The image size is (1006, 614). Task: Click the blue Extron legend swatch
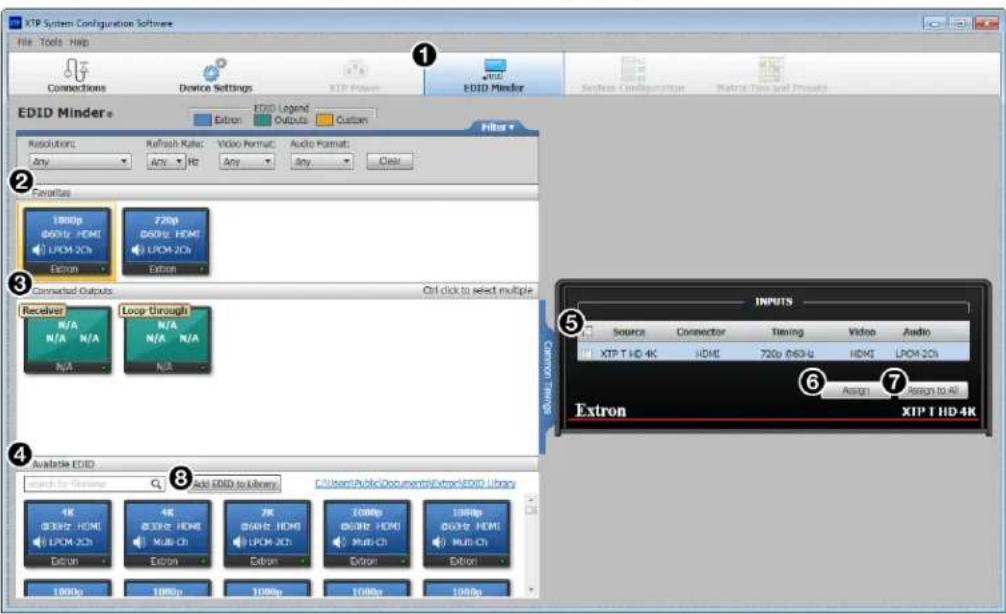pyautogui.click(x=202, y=120)
